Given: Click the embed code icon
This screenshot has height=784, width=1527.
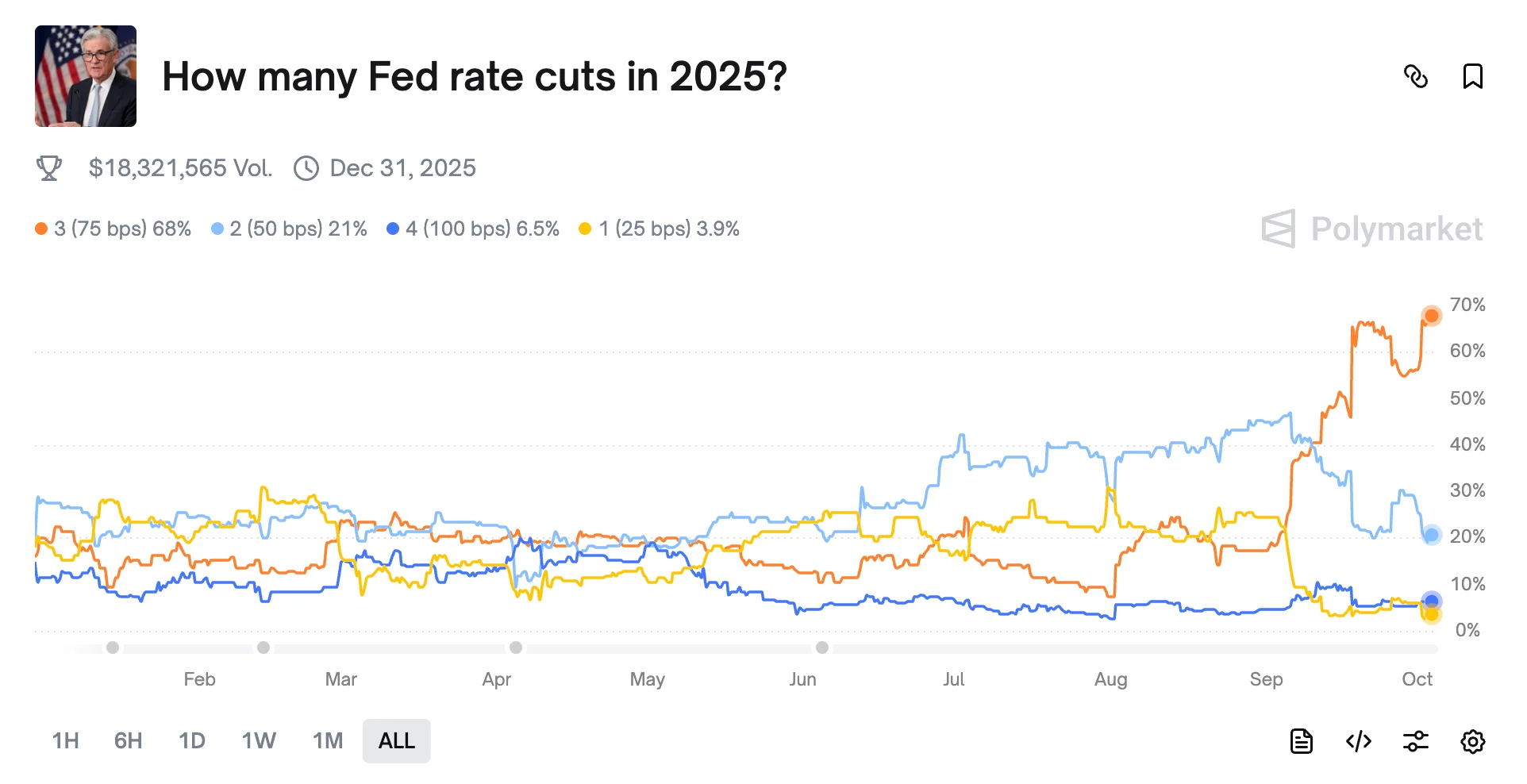Looking at the screenshot, I should [1359, 741].
